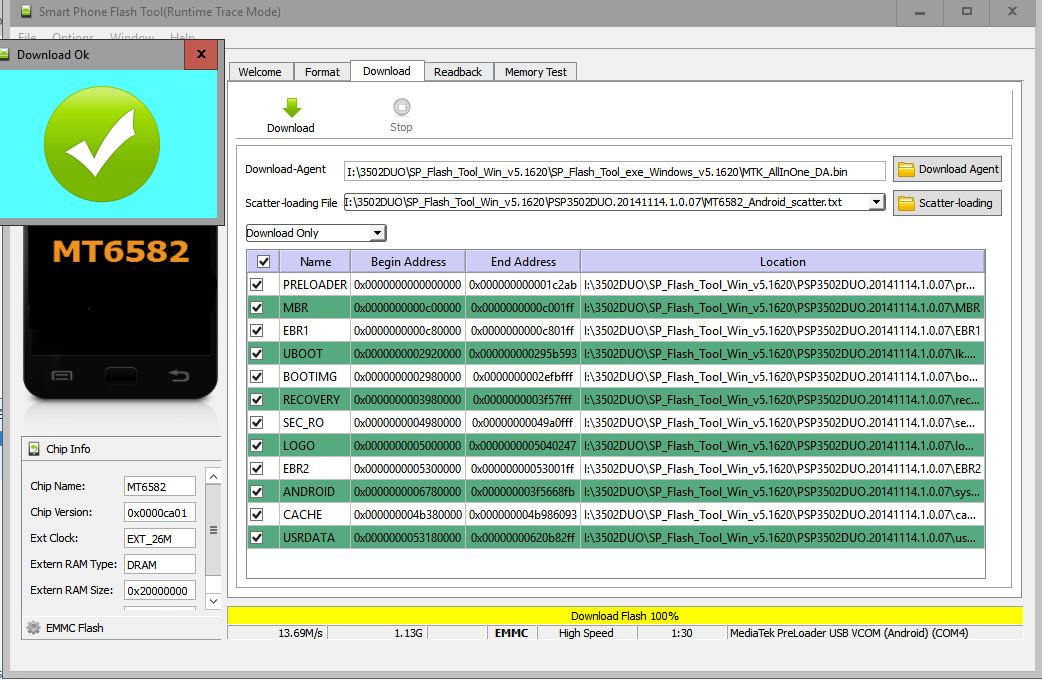Click the green checkmark success icon

point(102,142)
